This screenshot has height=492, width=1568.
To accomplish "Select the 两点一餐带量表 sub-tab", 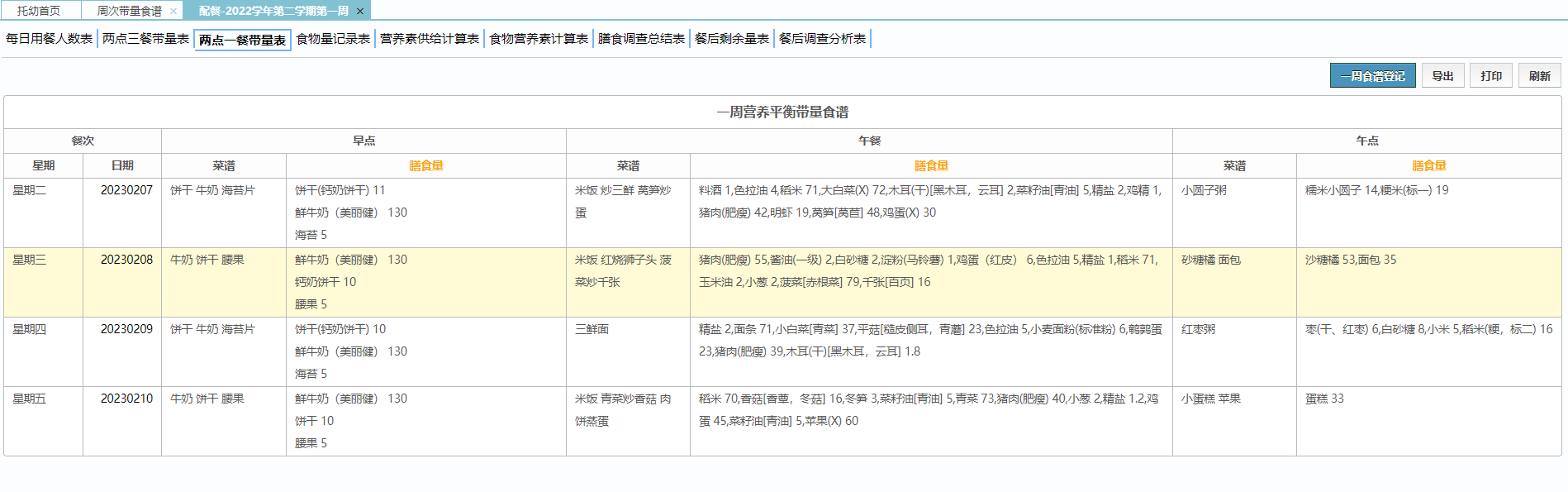I will pos(242,40).
